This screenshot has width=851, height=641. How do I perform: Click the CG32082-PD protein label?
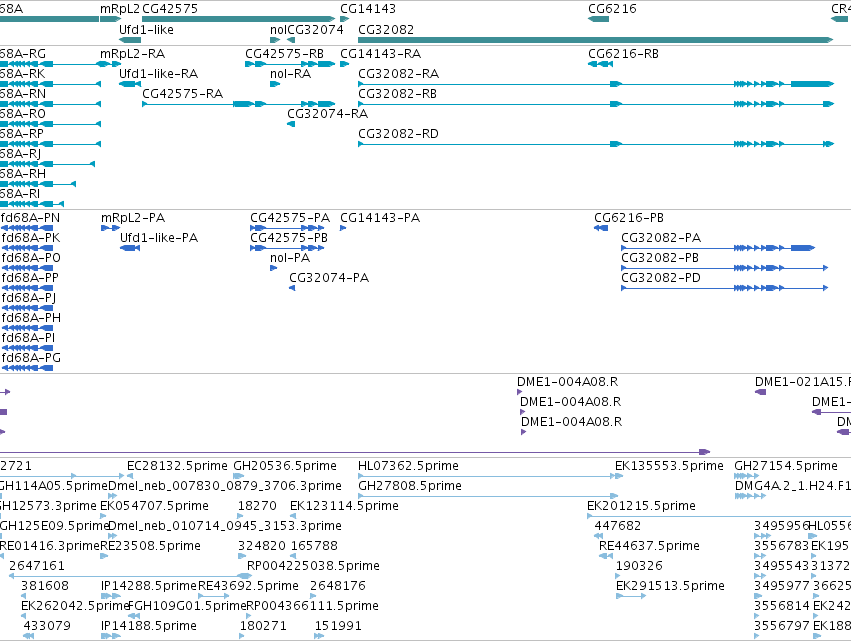point(661,278)
